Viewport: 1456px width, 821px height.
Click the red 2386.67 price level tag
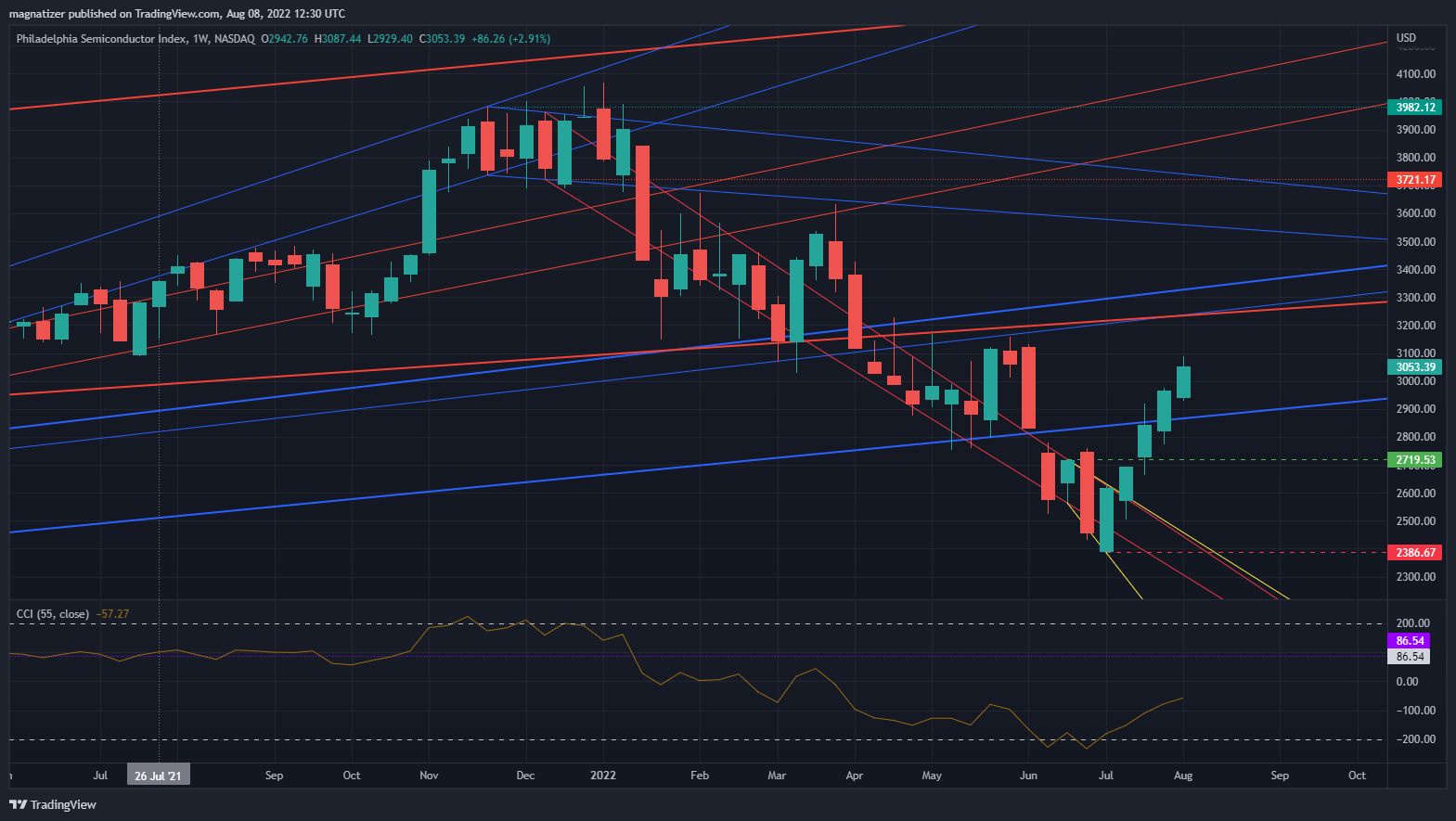pyautogui.click(x=1415, y=553)
